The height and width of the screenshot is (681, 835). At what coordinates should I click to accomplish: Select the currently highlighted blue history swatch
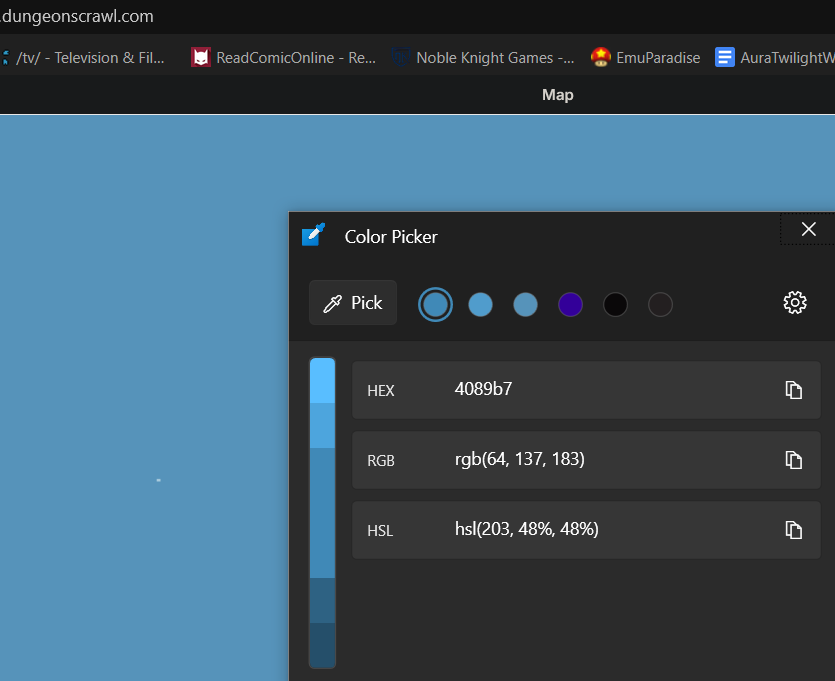click(435, 305)
